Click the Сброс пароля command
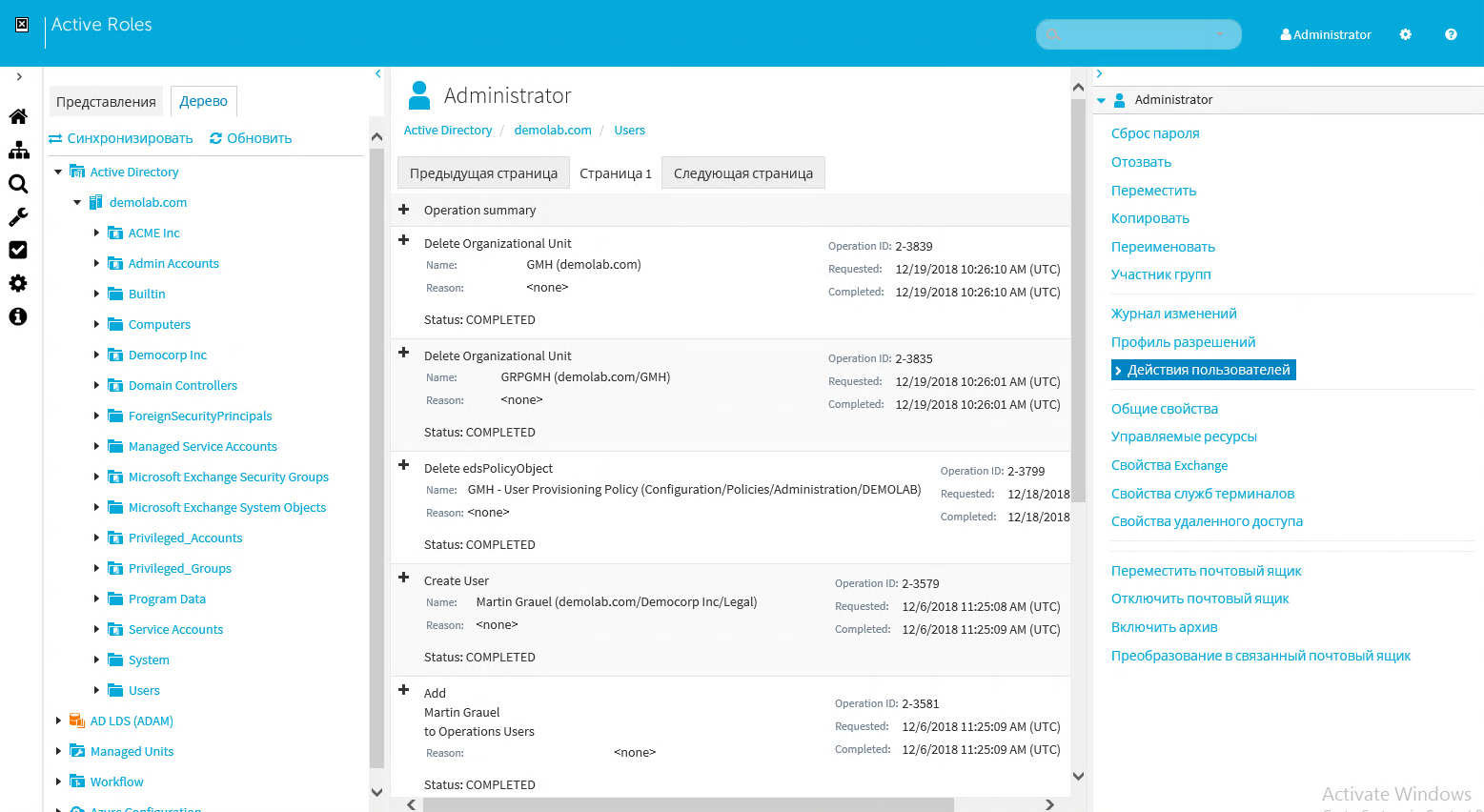Image resolution: width=1484 pixels, height=812 pixels. click(x=1155, y=133)
